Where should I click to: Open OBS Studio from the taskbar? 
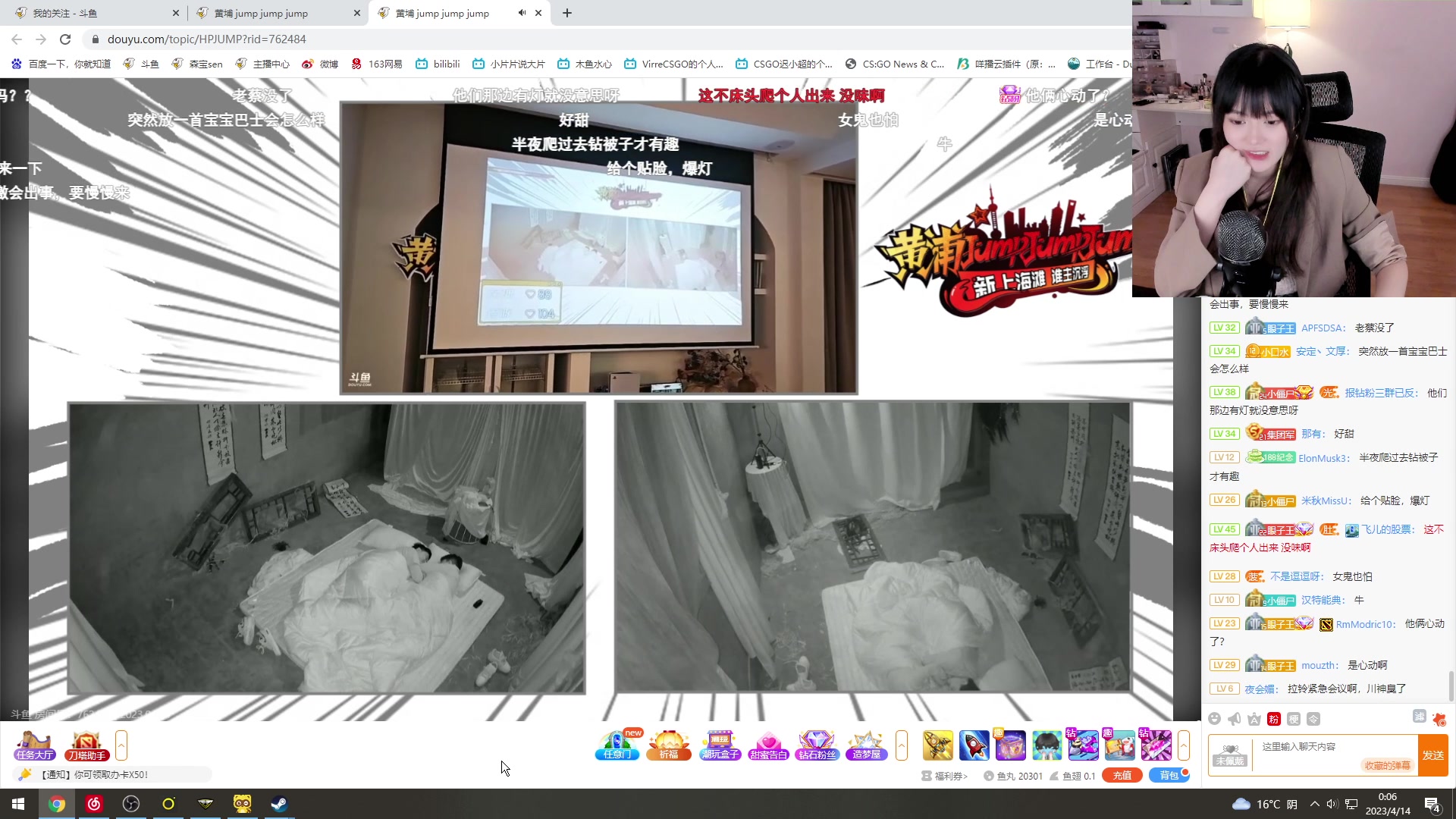pyautogui.click(x=131, y=804)
